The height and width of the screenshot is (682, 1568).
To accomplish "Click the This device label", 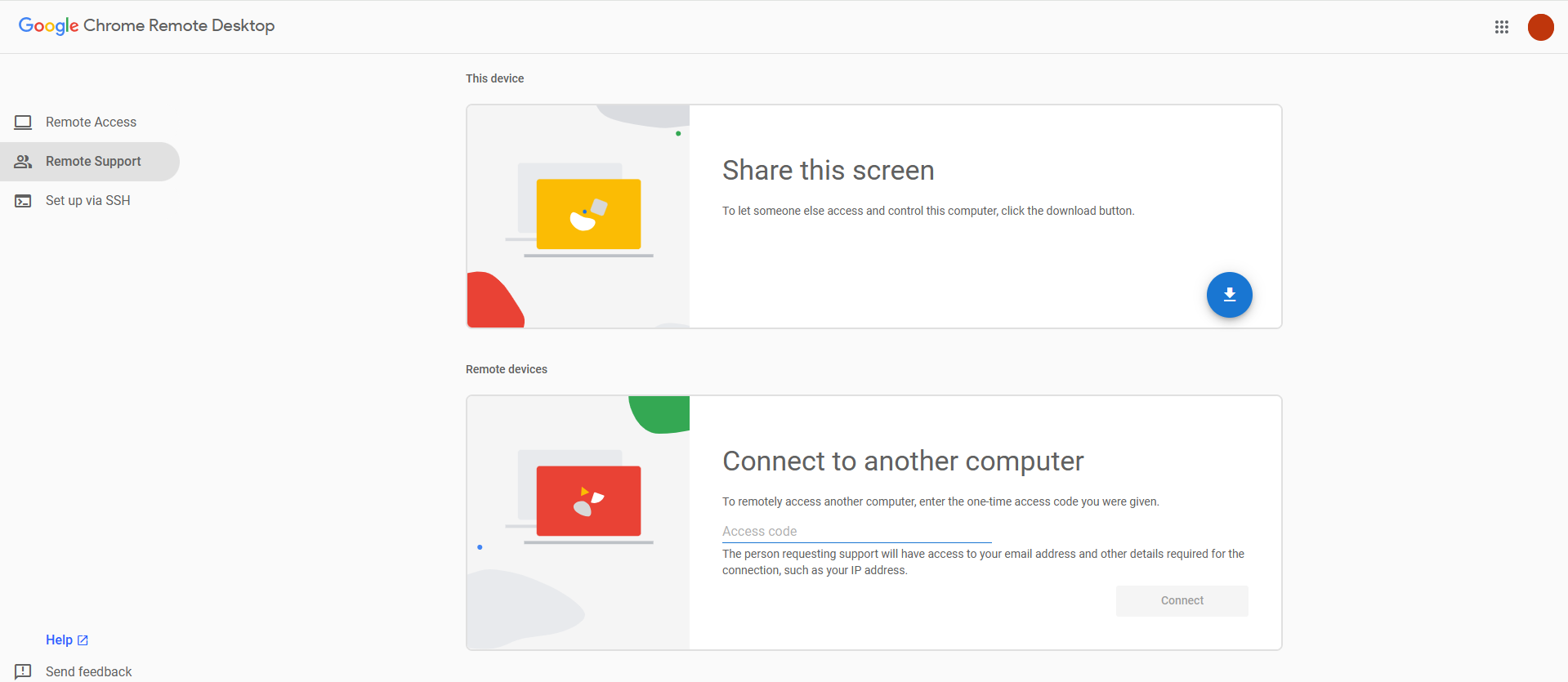I will pos(494,78).
